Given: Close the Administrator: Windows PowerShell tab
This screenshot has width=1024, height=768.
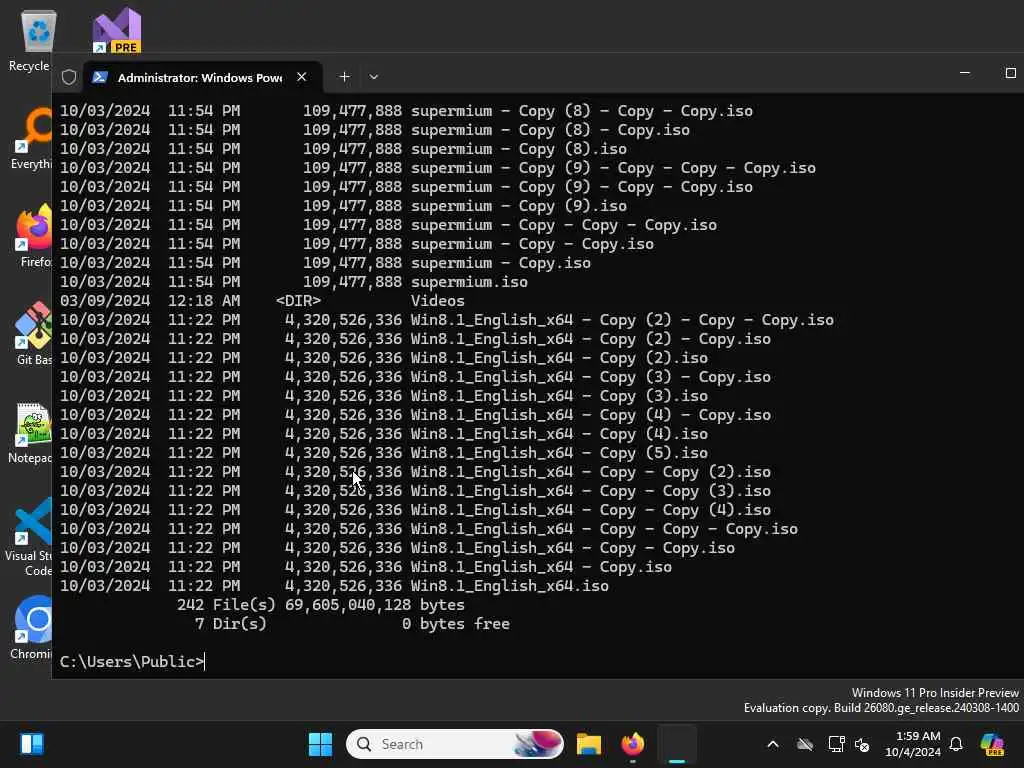Looking at the screenshot, I should pyautogui.click(x=302, y=77).
